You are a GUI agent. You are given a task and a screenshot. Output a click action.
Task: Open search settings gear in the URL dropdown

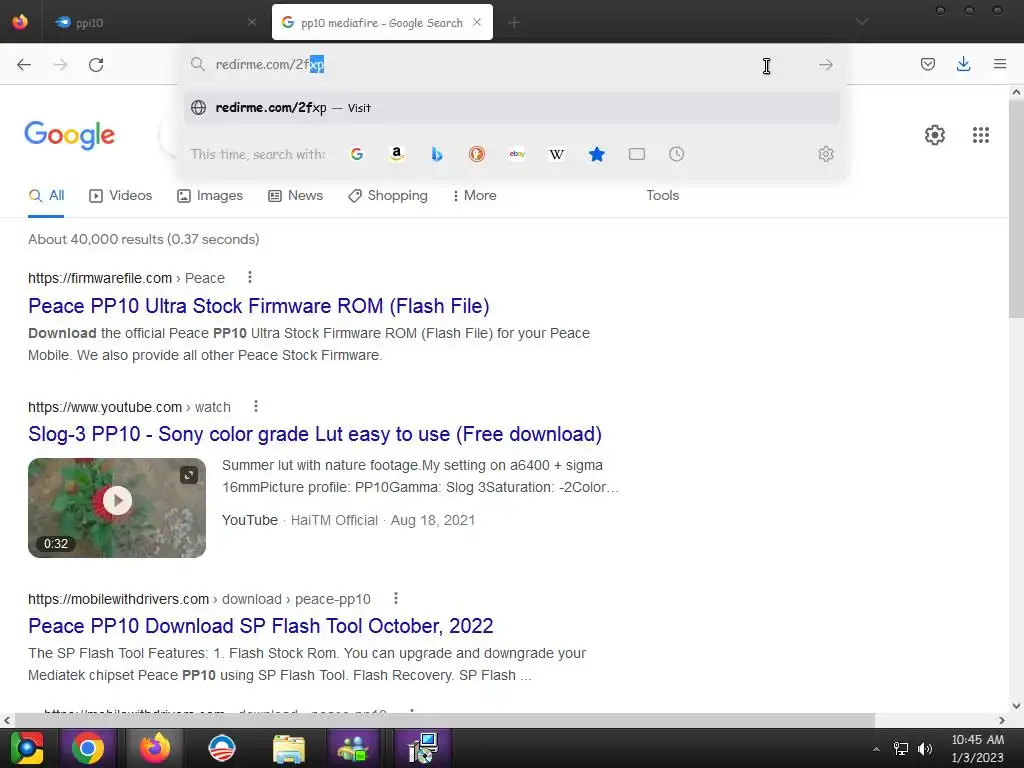pyautogui.click(x=825, y=154)
